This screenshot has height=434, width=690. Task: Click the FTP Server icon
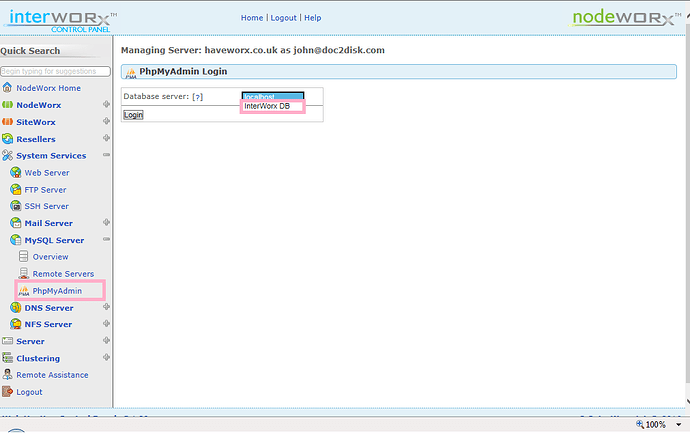point(16,189)
